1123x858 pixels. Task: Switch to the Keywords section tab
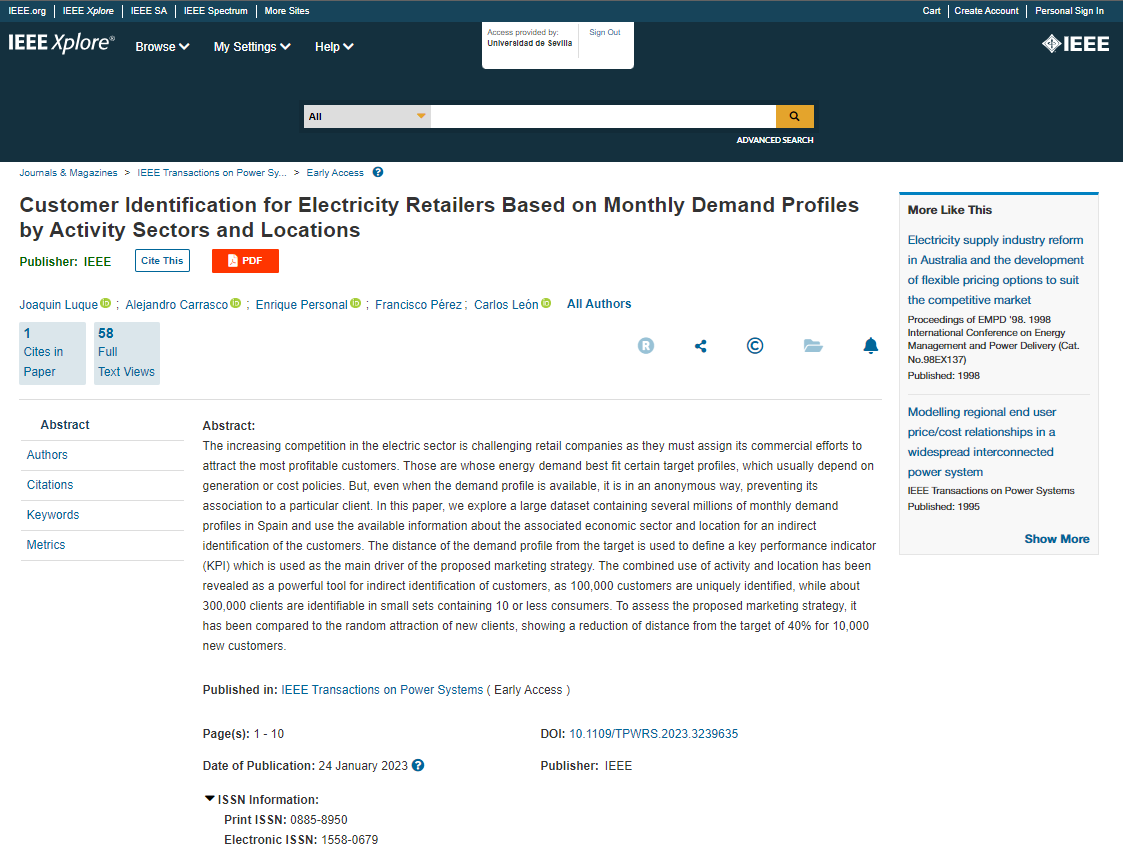click(x=53, y=515)
